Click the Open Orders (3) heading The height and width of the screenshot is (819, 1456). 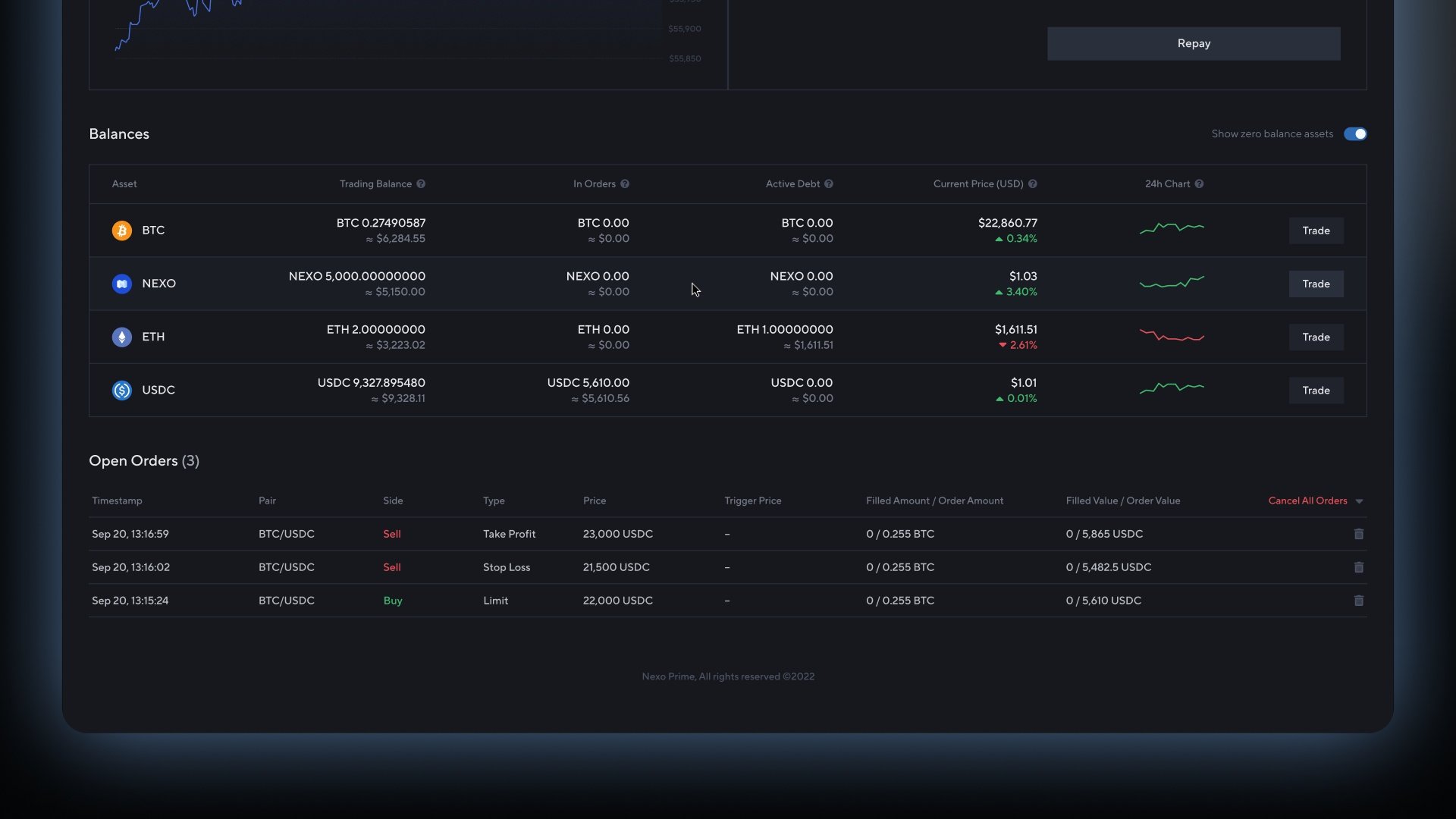coord(144,461)
